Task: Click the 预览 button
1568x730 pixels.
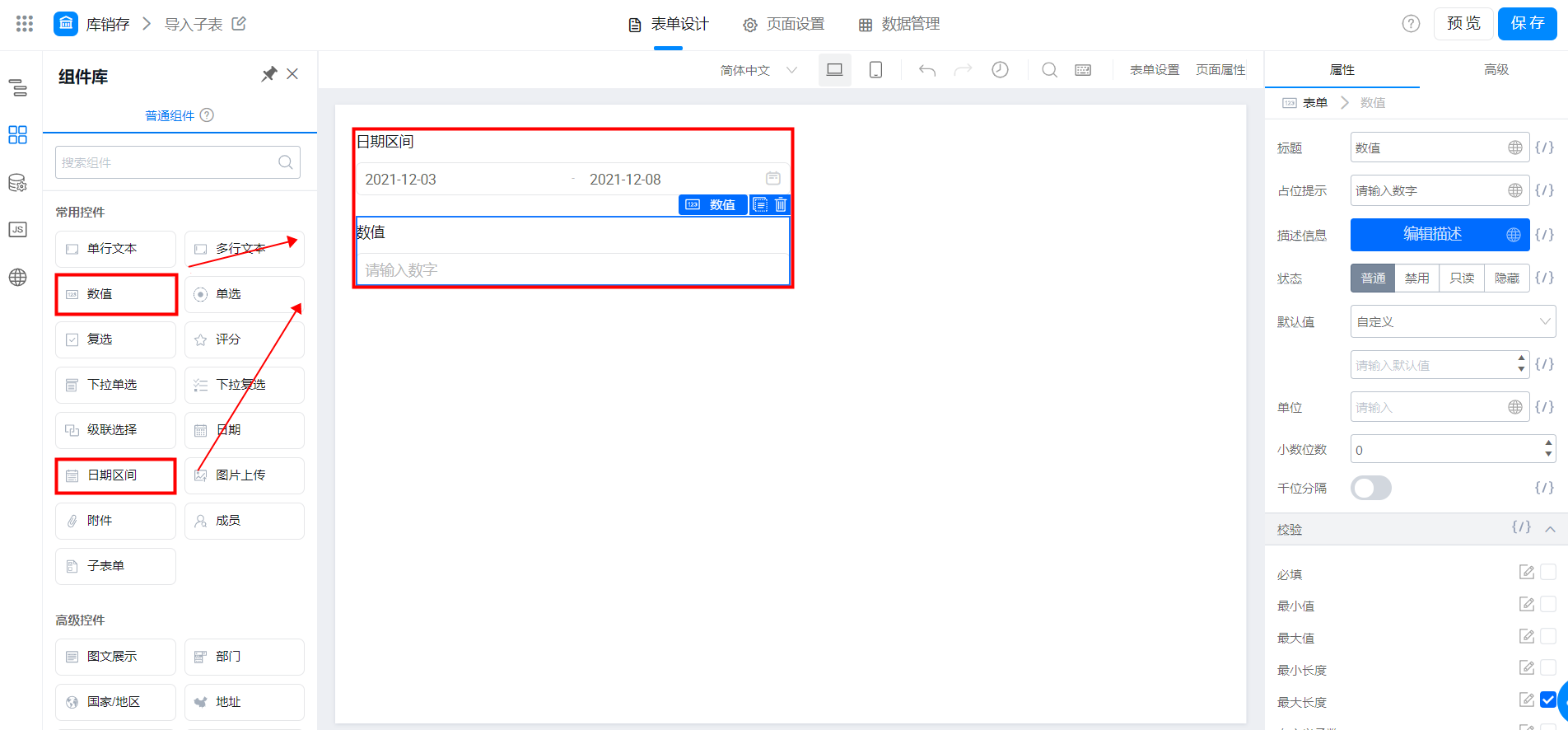Action: point(1463,24)
